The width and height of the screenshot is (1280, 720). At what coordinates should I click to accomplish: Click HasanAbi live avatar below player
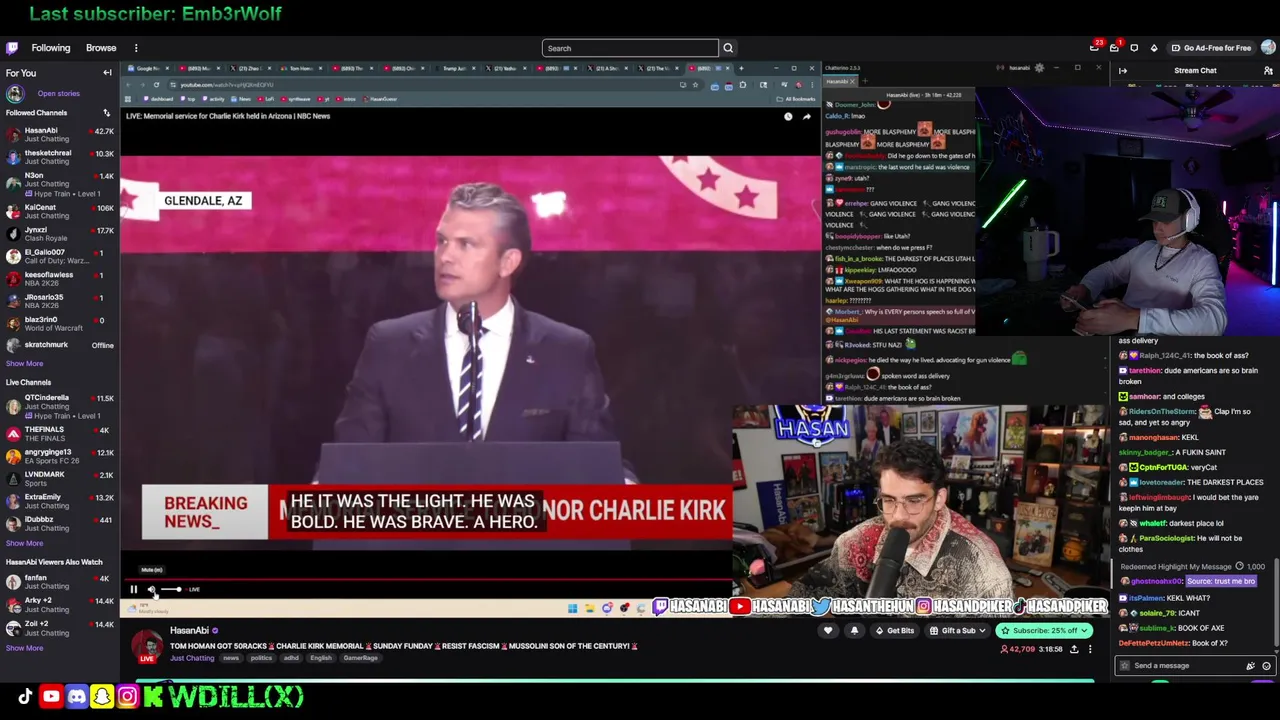[x=147, y=646]
